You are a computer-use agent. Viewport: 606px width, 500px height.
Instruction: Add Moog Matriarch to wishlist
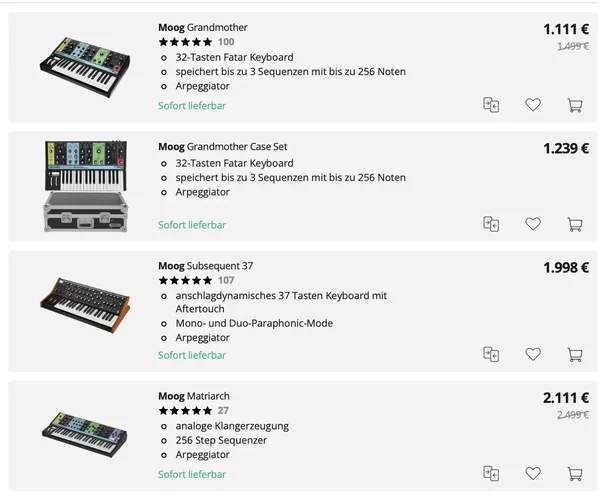(533, 473)
